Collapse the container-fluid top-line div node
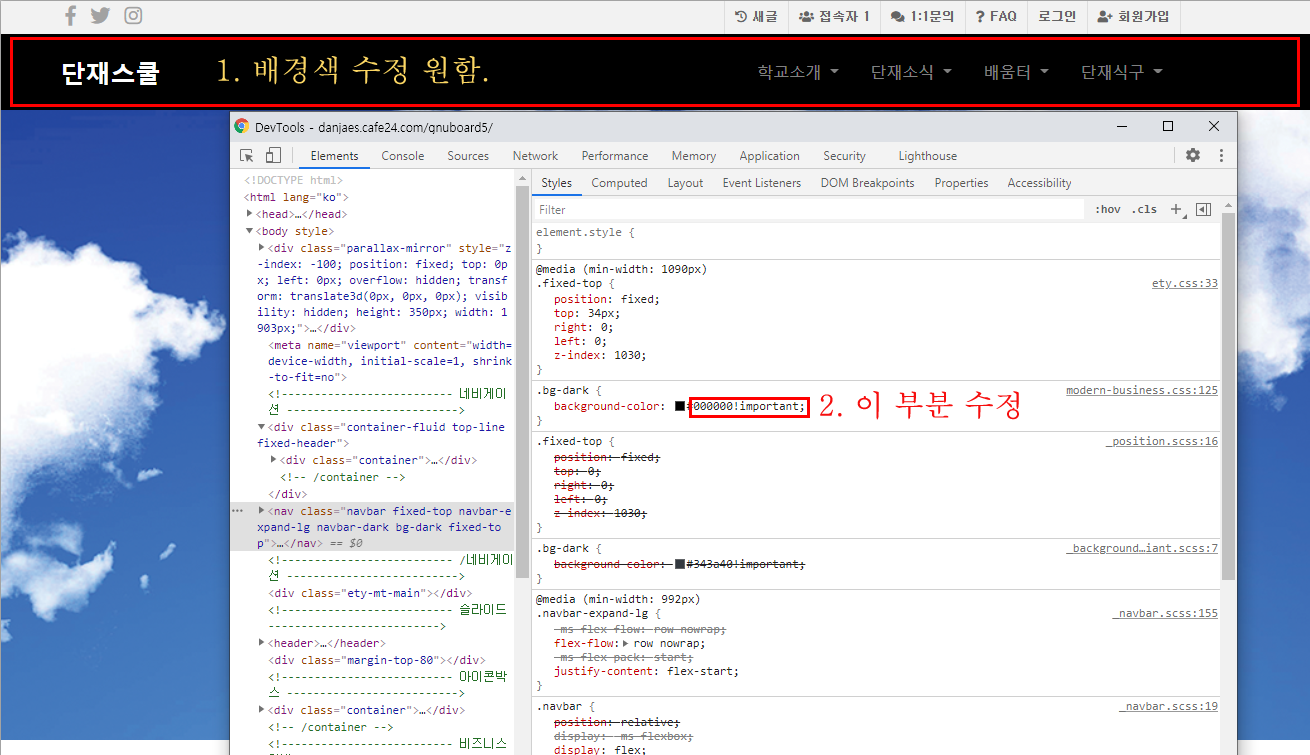The width and height of the screenshot is (1310, 755). pos(262,427)
